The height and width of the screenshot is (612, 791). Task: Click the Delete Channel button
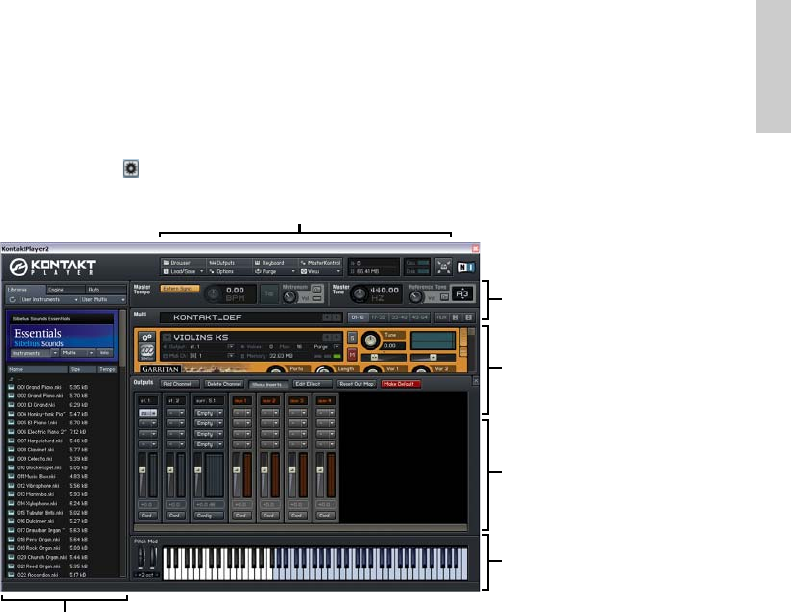[x=224, y=384]
